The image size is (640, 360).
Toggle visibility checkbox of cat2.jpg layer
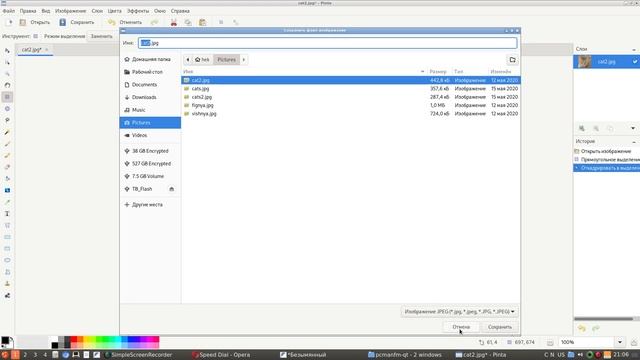point(635,62)
